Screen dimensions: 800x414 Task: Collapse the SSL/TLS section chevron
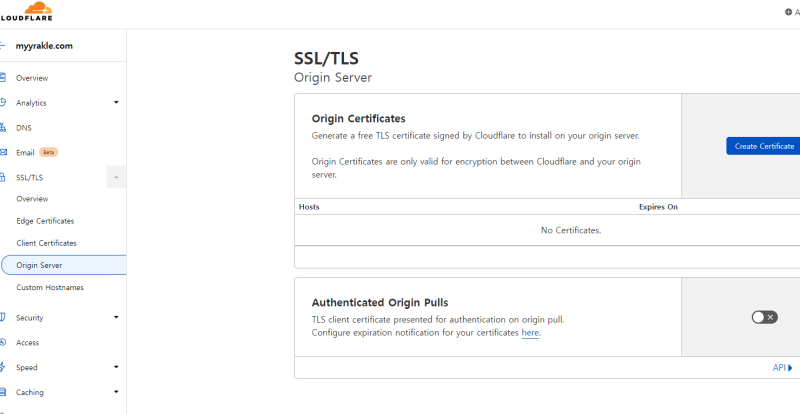tap(116, 178)
